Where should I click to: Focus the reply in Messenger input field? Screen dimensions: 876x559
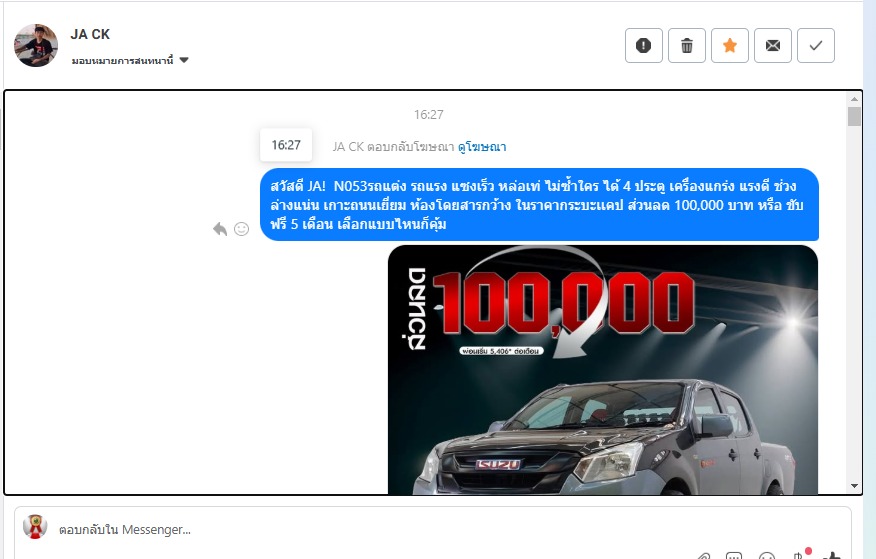click(432, 529)
